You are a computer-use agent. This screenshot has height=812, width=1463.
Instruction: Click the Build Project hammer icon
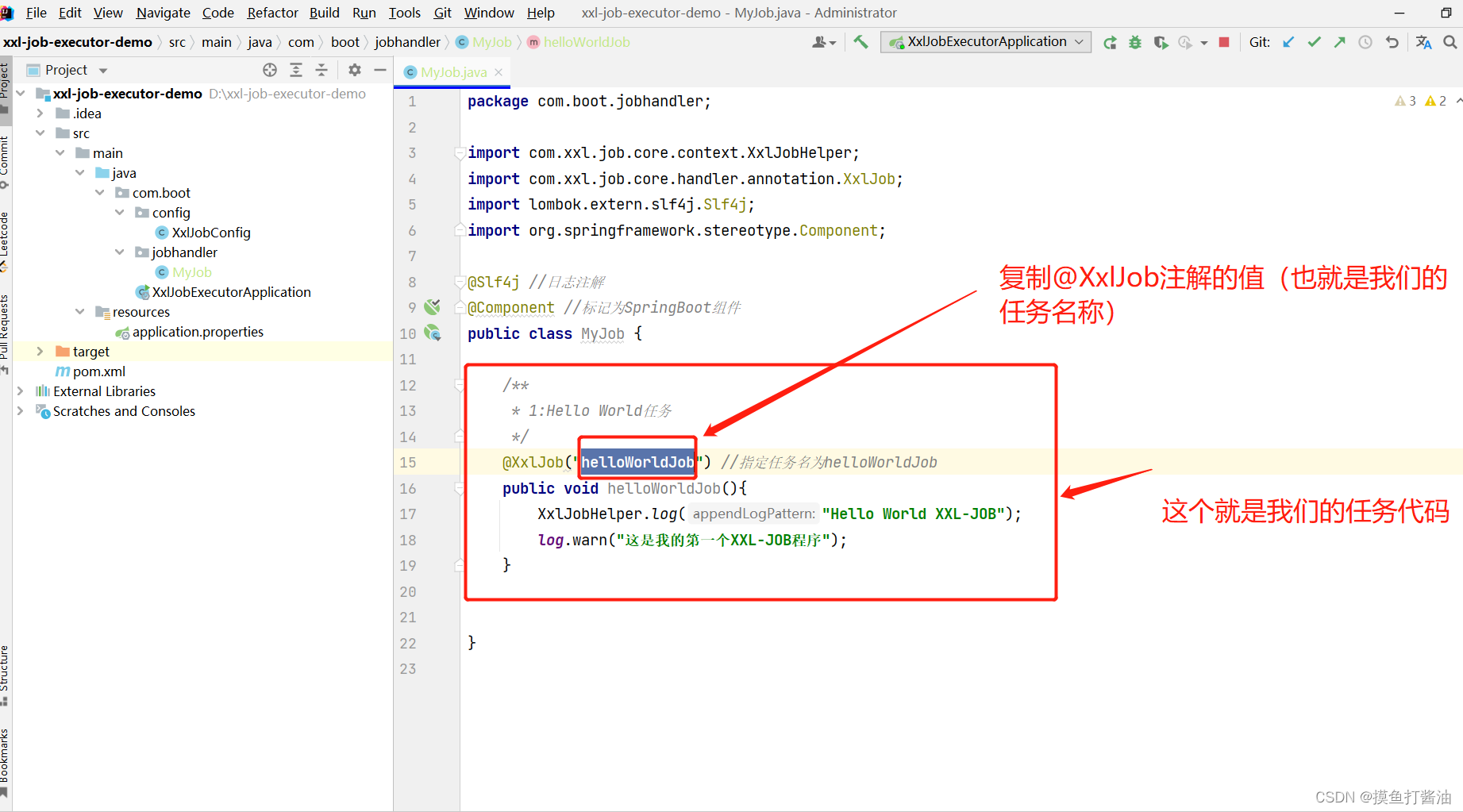tap(860, 42)
